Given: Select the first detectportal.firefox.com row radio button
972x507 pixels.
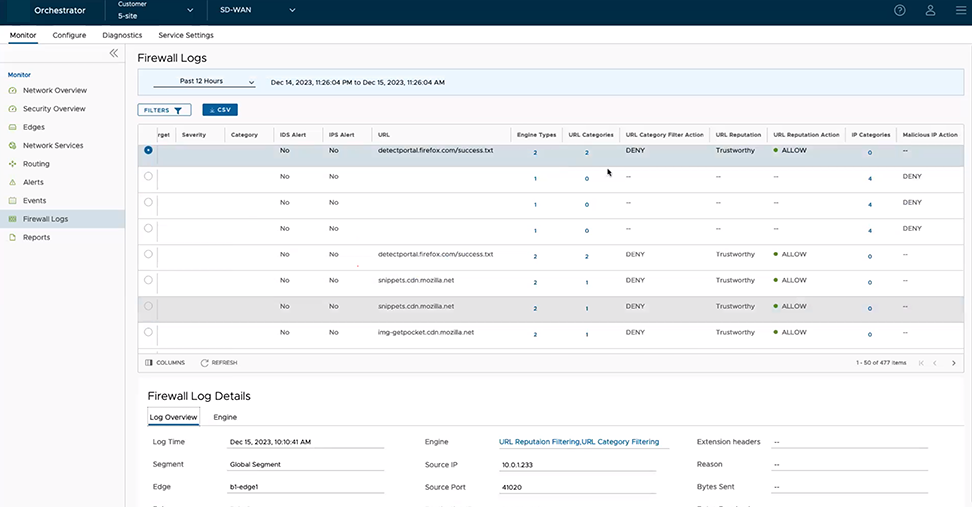Looking at the screenshot, I should [x=149, y=151].
